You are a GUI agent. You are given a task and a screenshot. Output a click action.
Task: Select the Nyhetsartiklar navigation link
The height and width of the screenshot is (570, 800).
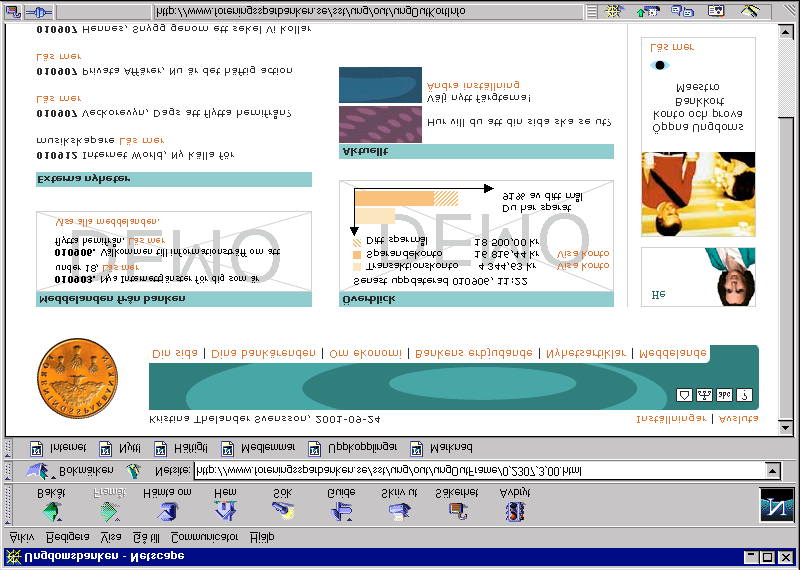coord(586,353)
